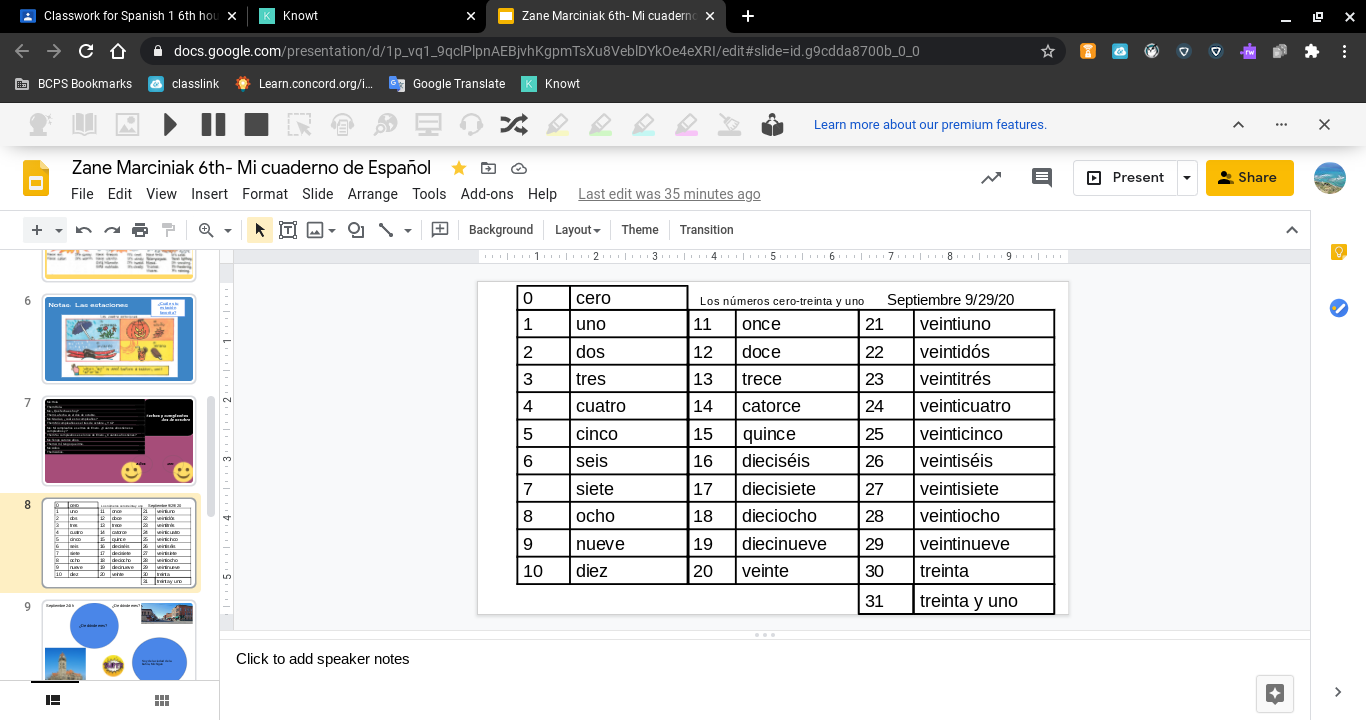Click the insert image icon
This screenshot has height=720, width=1366.
(x=315, y=230)
